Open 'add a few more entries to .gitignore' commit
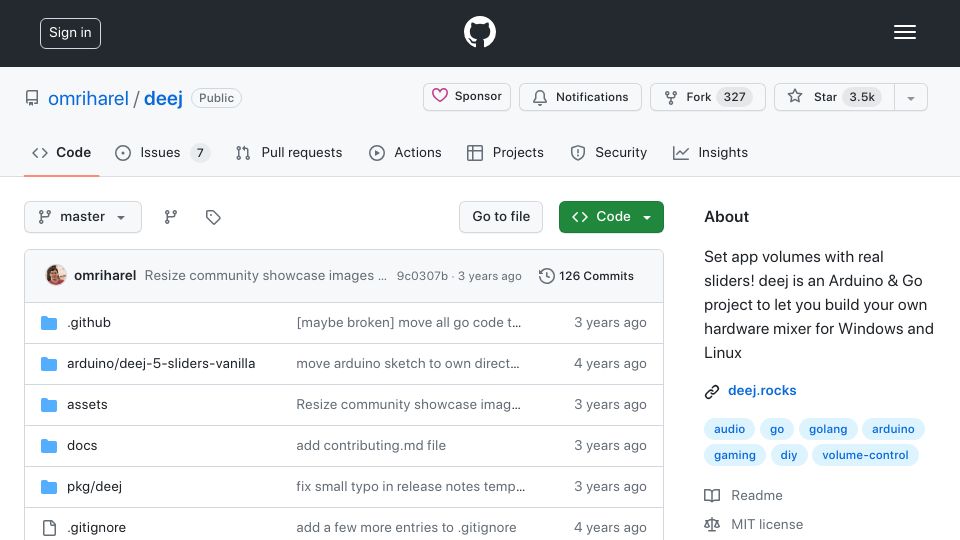Image resolution: width=960 pixels, height=540 pixels. pos(407,528)
